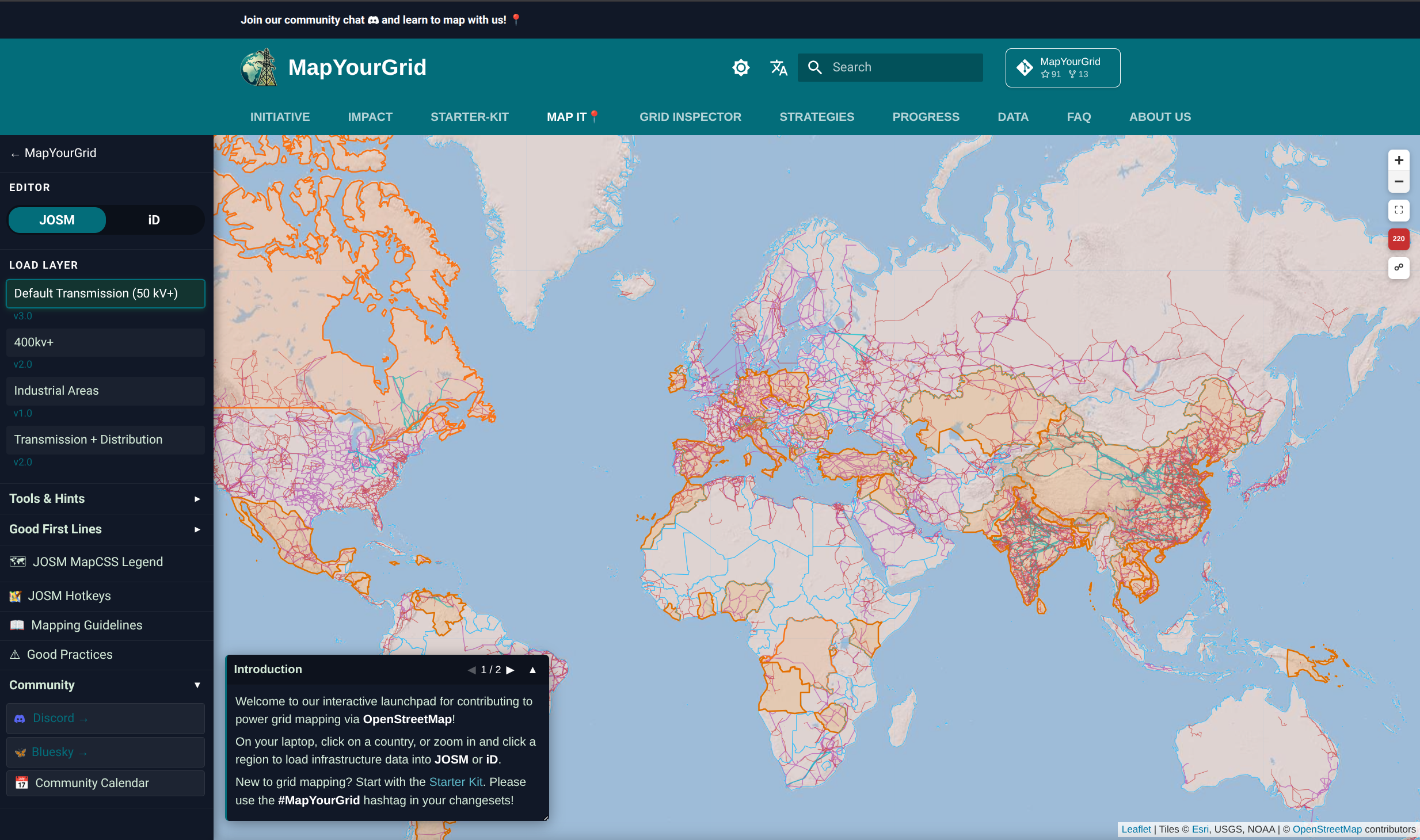Image resolution: width=1420 pixels, height=840 pixels.
Task: Expand the Tools & Hints section
Action: pos(105,499)
